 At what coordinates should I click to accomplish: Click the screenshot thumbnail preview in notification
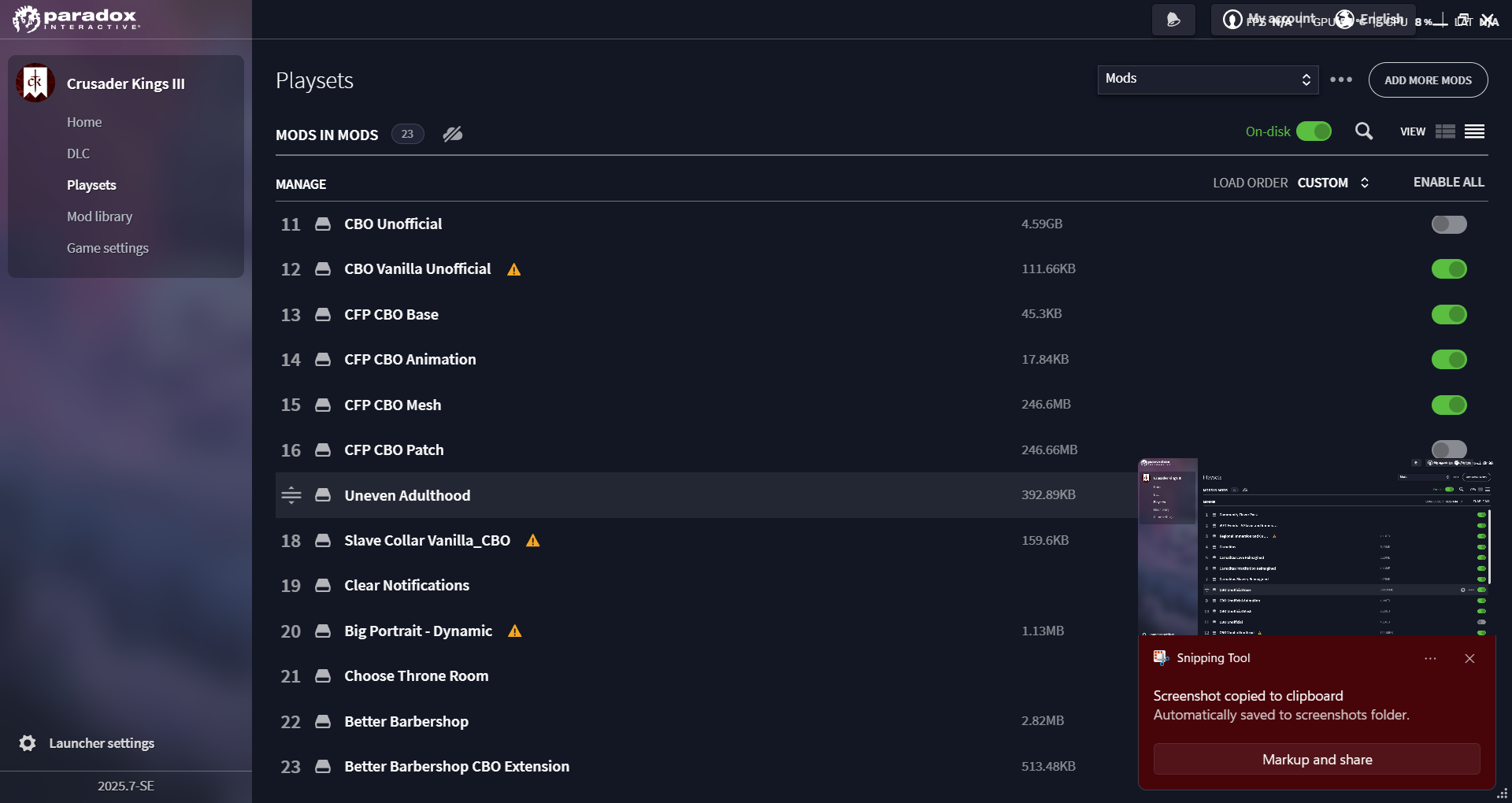coord(1317,547)
